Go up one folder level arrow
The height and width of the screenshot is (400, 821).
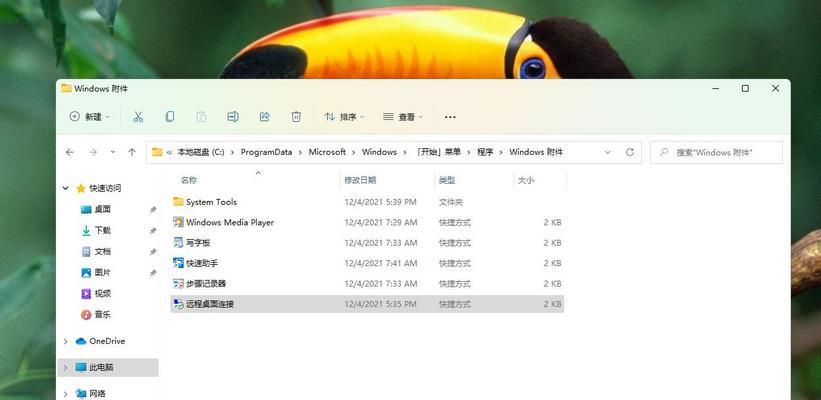[x=132, y=152]
